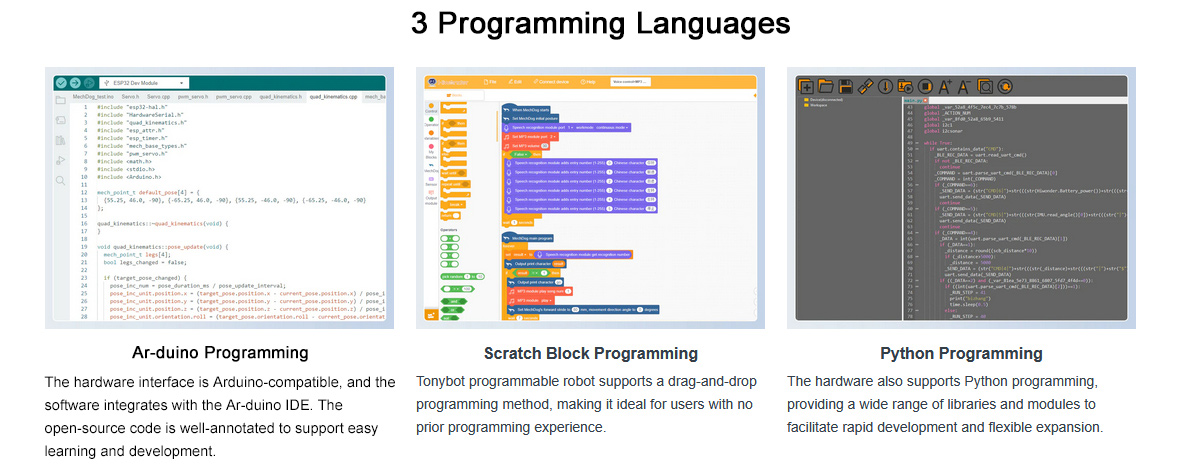Switch to the quad_kinematics.cpp tab
Screen dimensions: 1200x475
[335, 97]
